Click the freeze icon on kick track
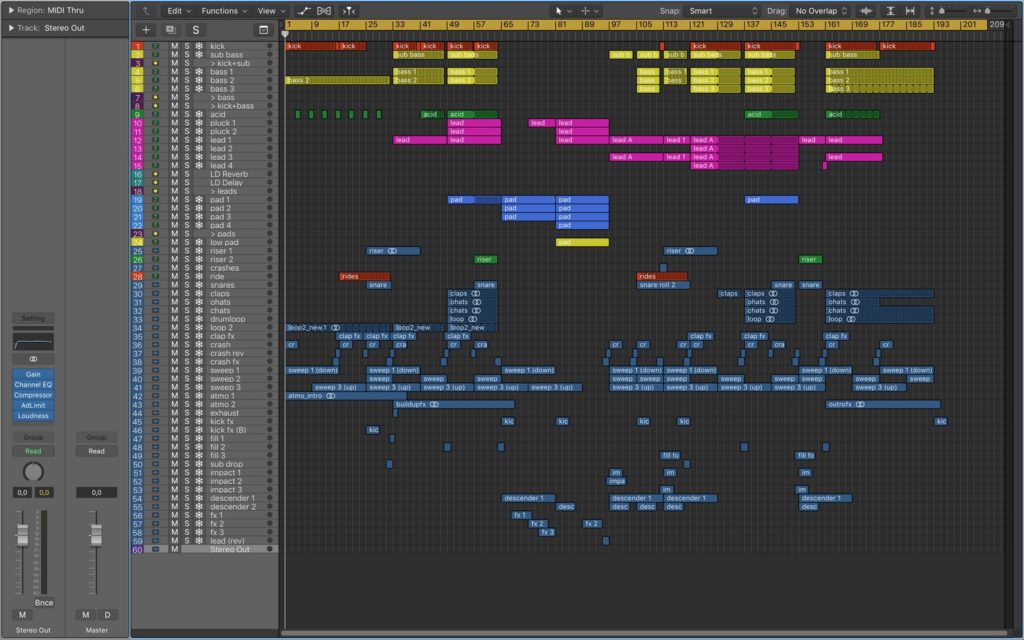The image size is (1024, 640). (199, 46)
